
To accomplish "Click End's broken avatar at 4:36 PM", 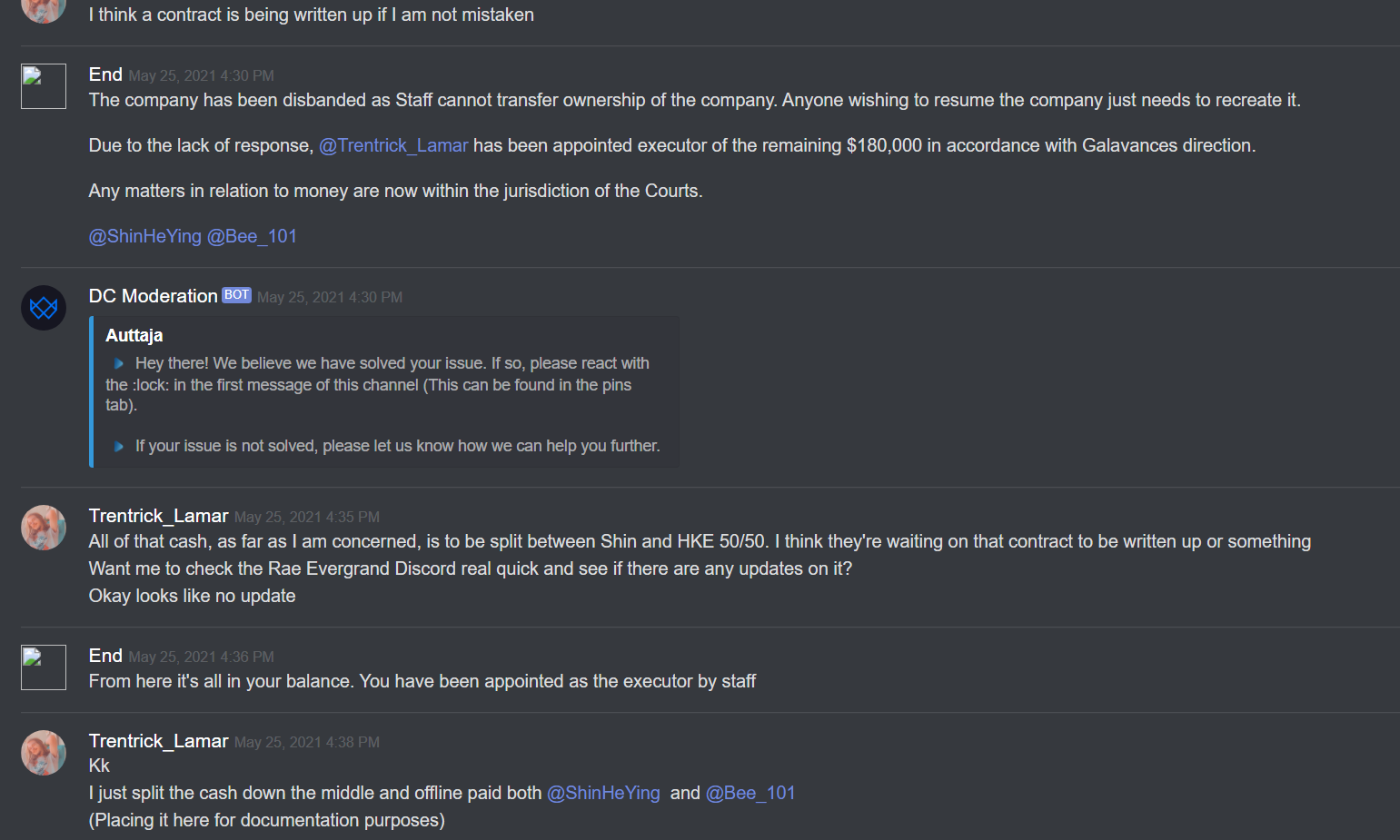I will pyautogui.click(x=44, y=667).
